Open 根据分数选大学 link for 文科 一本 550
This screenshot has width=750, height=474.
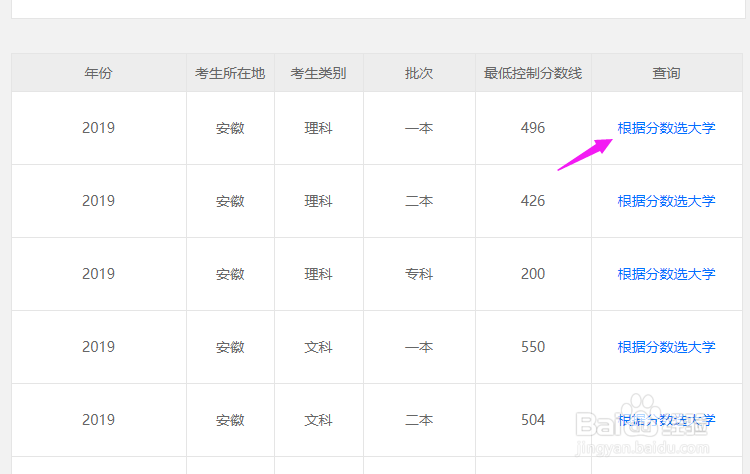point(666,347)
